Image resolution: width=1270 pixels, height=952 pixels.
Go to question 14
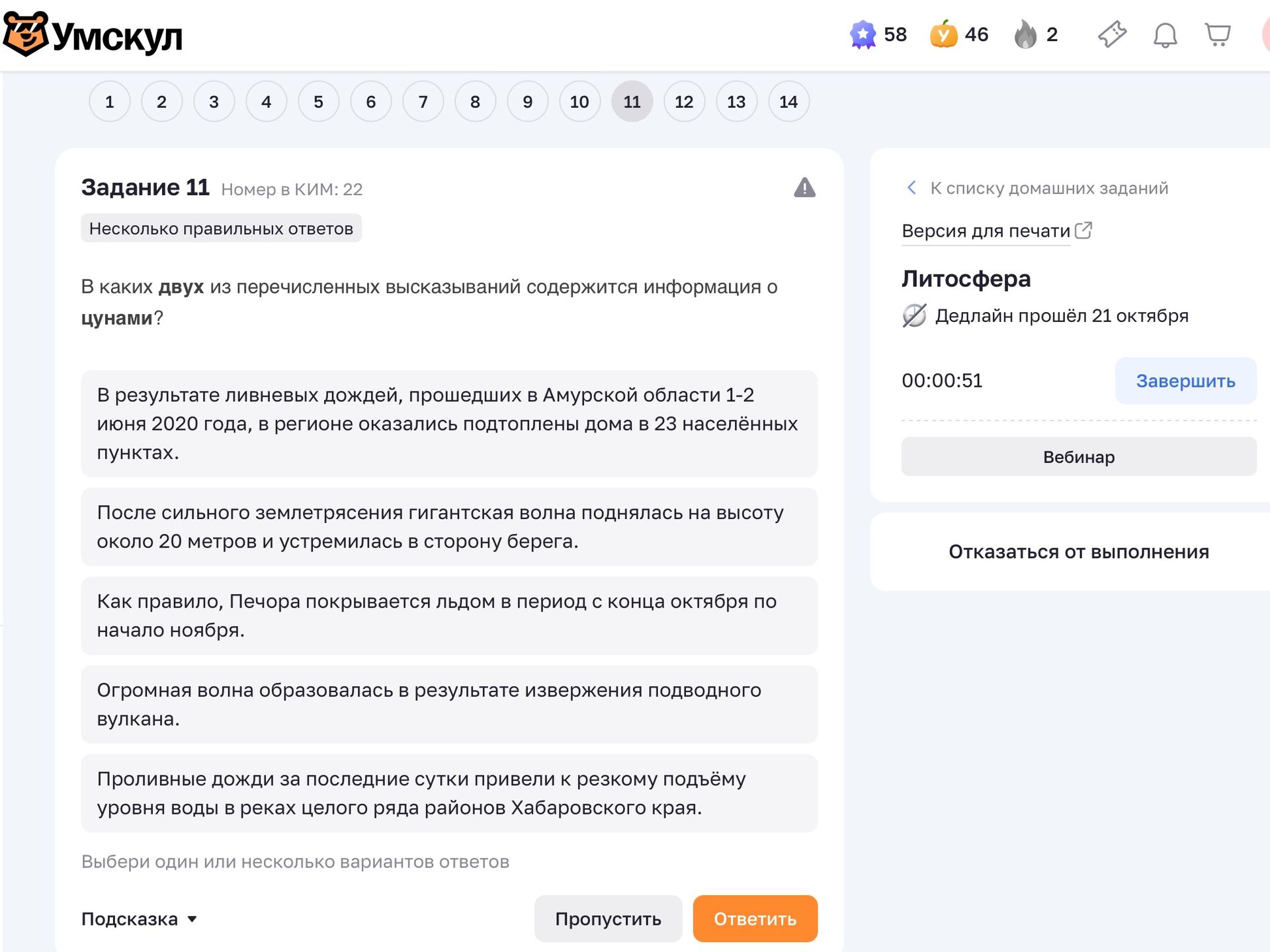(x=789, y=102)
